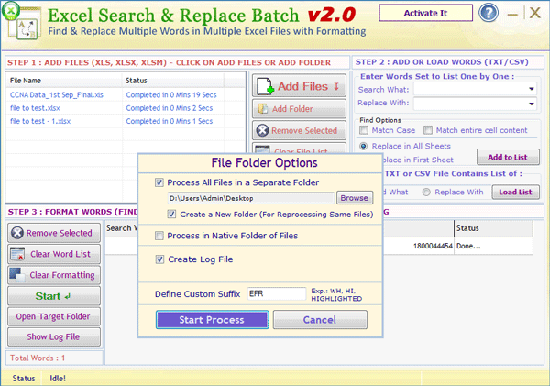This screenshot has width=550, height=386.
Task: Toggle the Create Log File checkbox
Action: 160,259
